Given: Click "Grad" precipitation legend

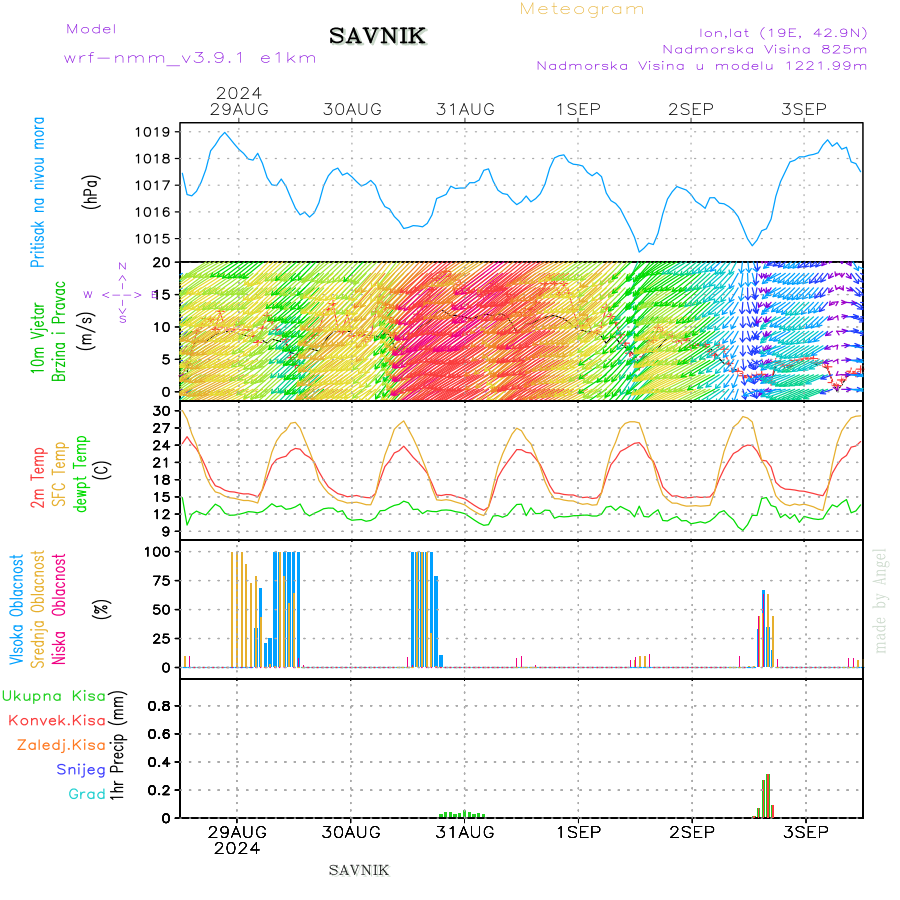Looking at the screenshot, I should tap(87, 794).
